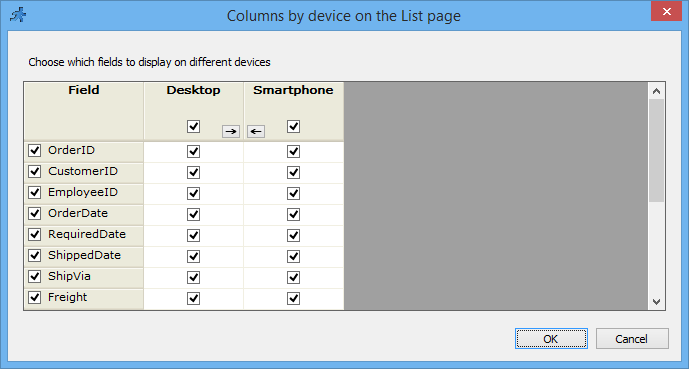Uncheck the Freight field checkbox

(x=34, y=297)
